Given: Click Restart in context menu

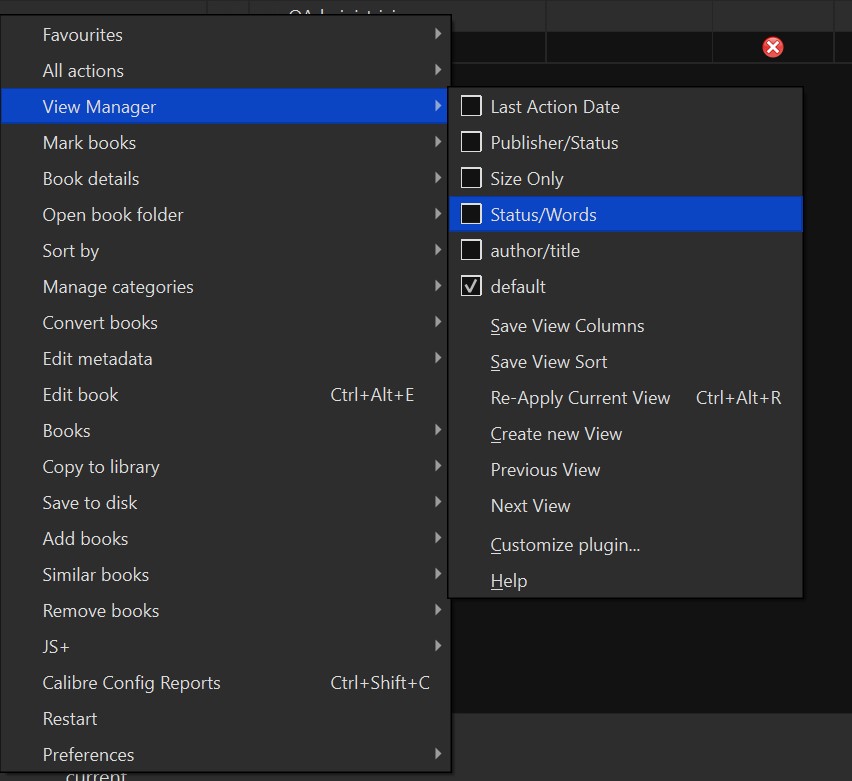Looking at the screenshot, I should (x=70, y=718).
